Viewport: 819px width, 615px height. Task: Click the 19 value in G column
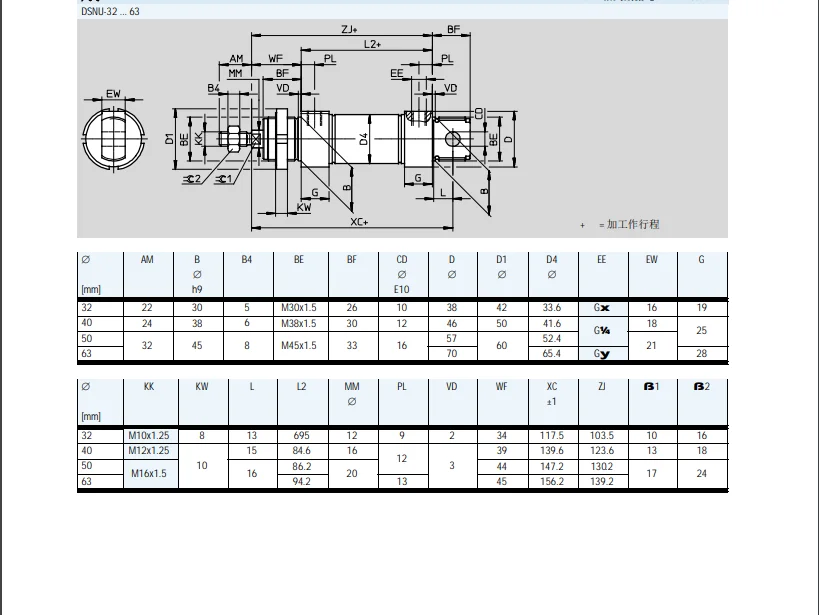point(701,308)
